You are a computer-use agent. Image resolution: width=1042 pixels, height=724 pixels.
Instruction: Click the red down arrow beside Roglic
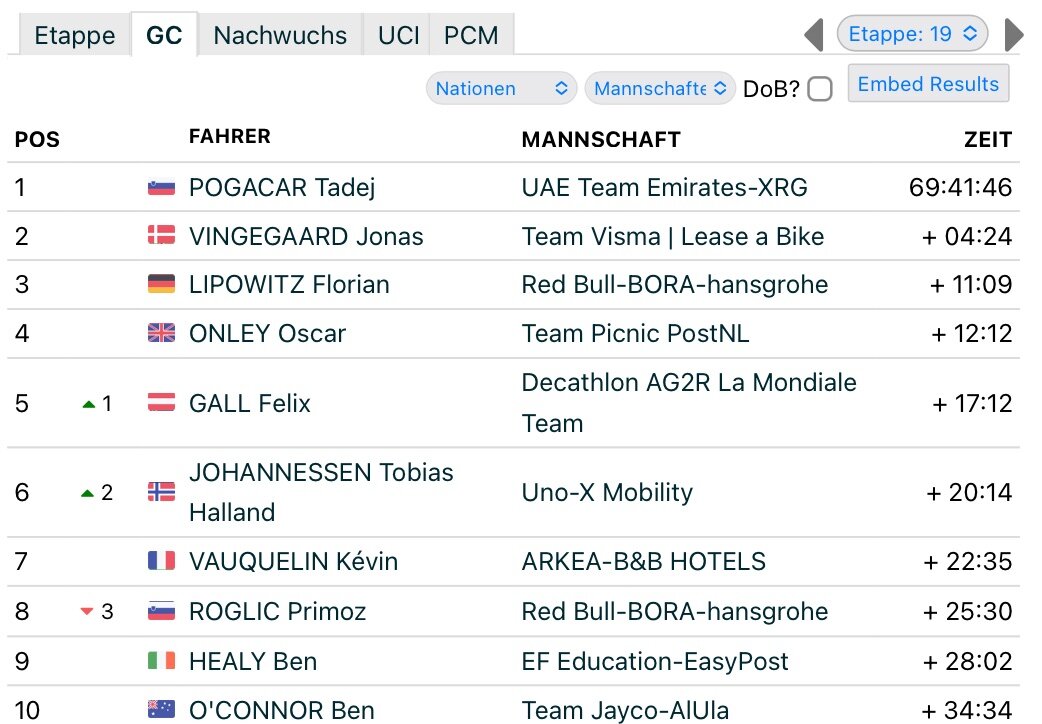[87, 612]
